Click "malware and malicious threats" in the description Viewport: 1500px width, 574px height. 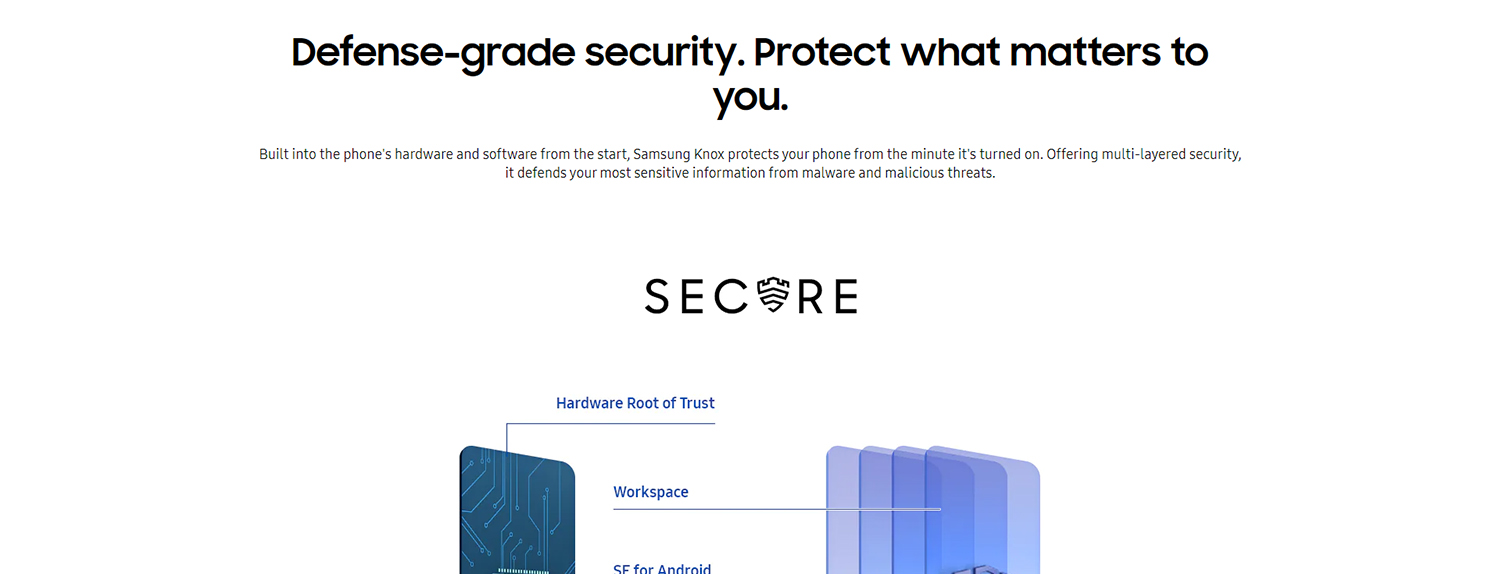(x=899, y=173)
